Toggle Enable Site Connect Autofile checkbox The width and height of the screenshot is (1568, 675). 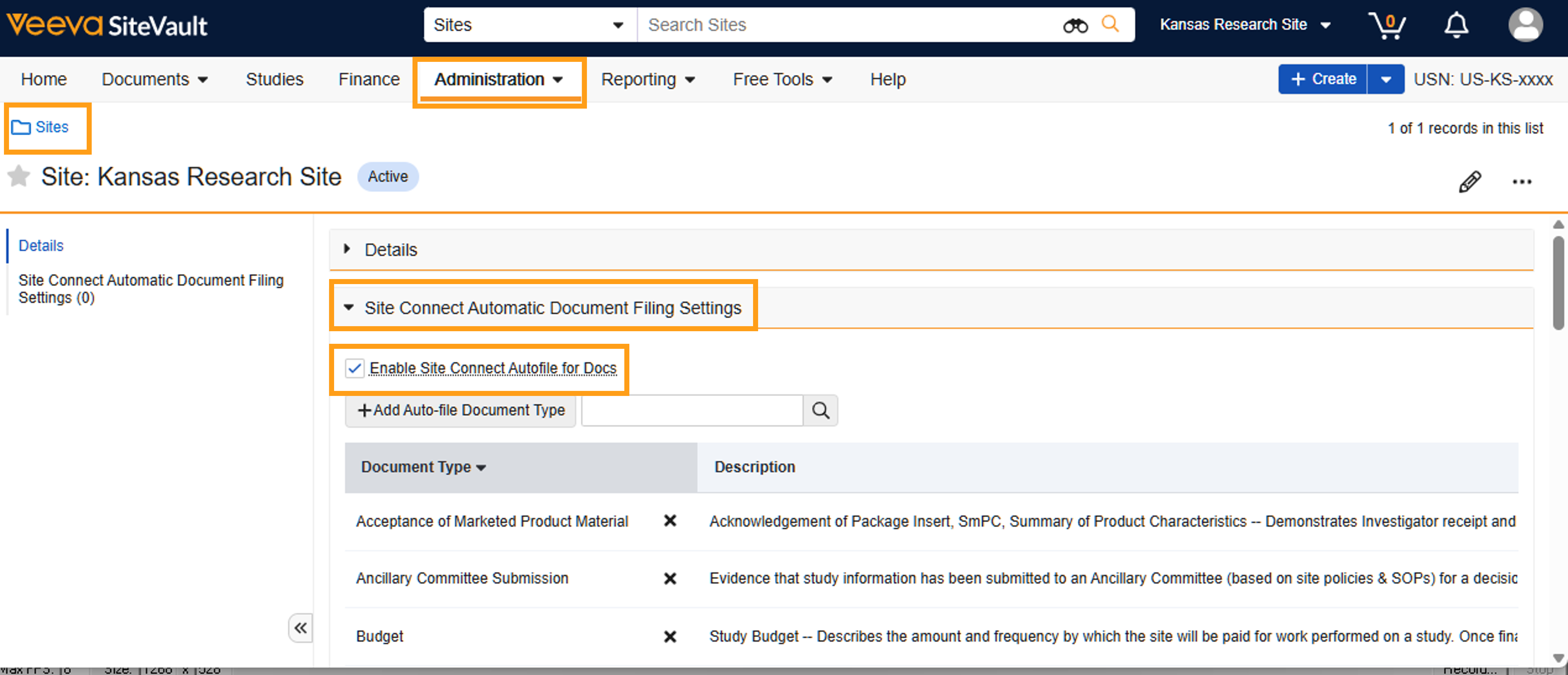pyautogui.click(x=354, y=368)
